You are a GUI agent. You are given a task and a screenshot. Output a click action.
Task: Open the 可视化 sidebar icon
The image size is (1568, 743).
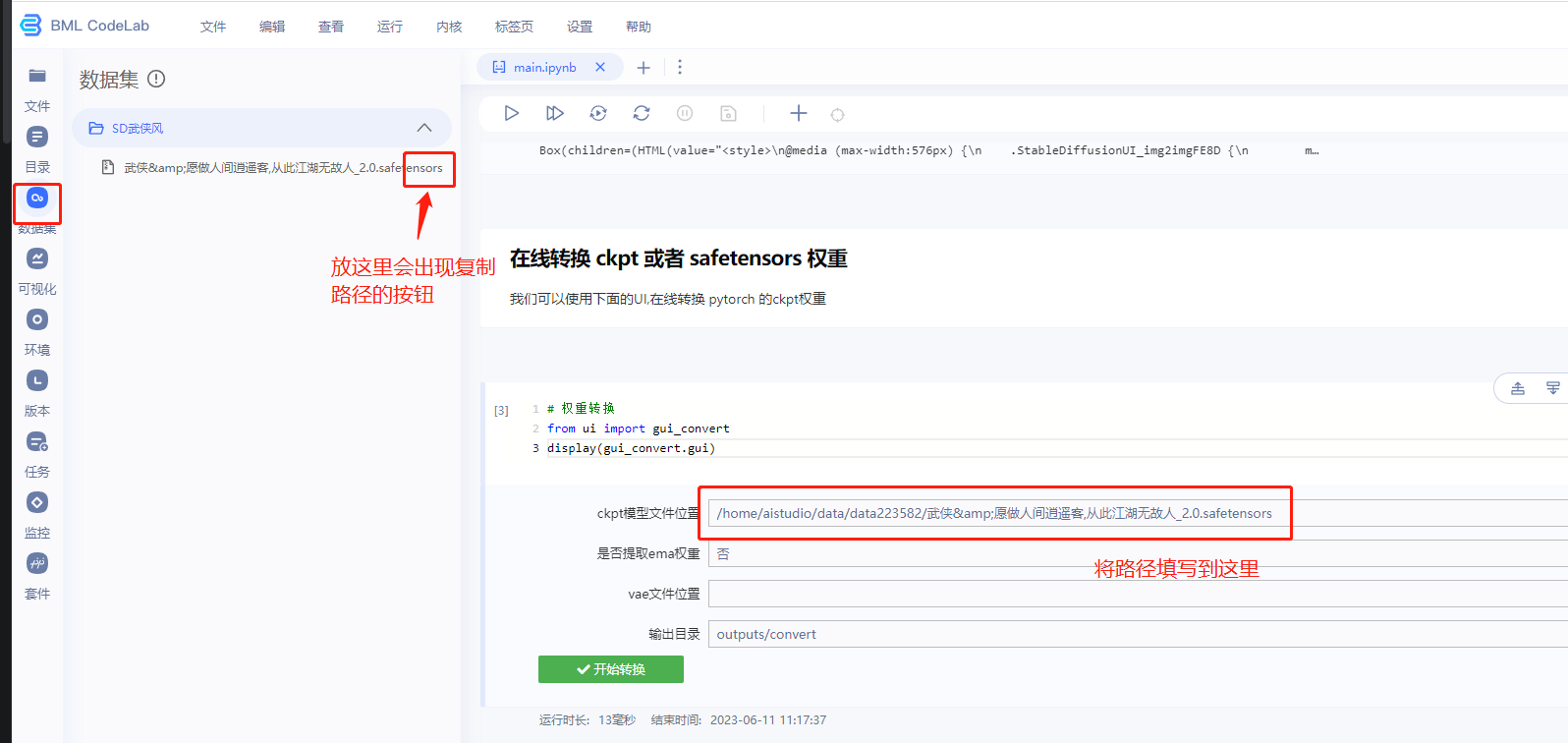pyautogui.click(x=37, y=258)
